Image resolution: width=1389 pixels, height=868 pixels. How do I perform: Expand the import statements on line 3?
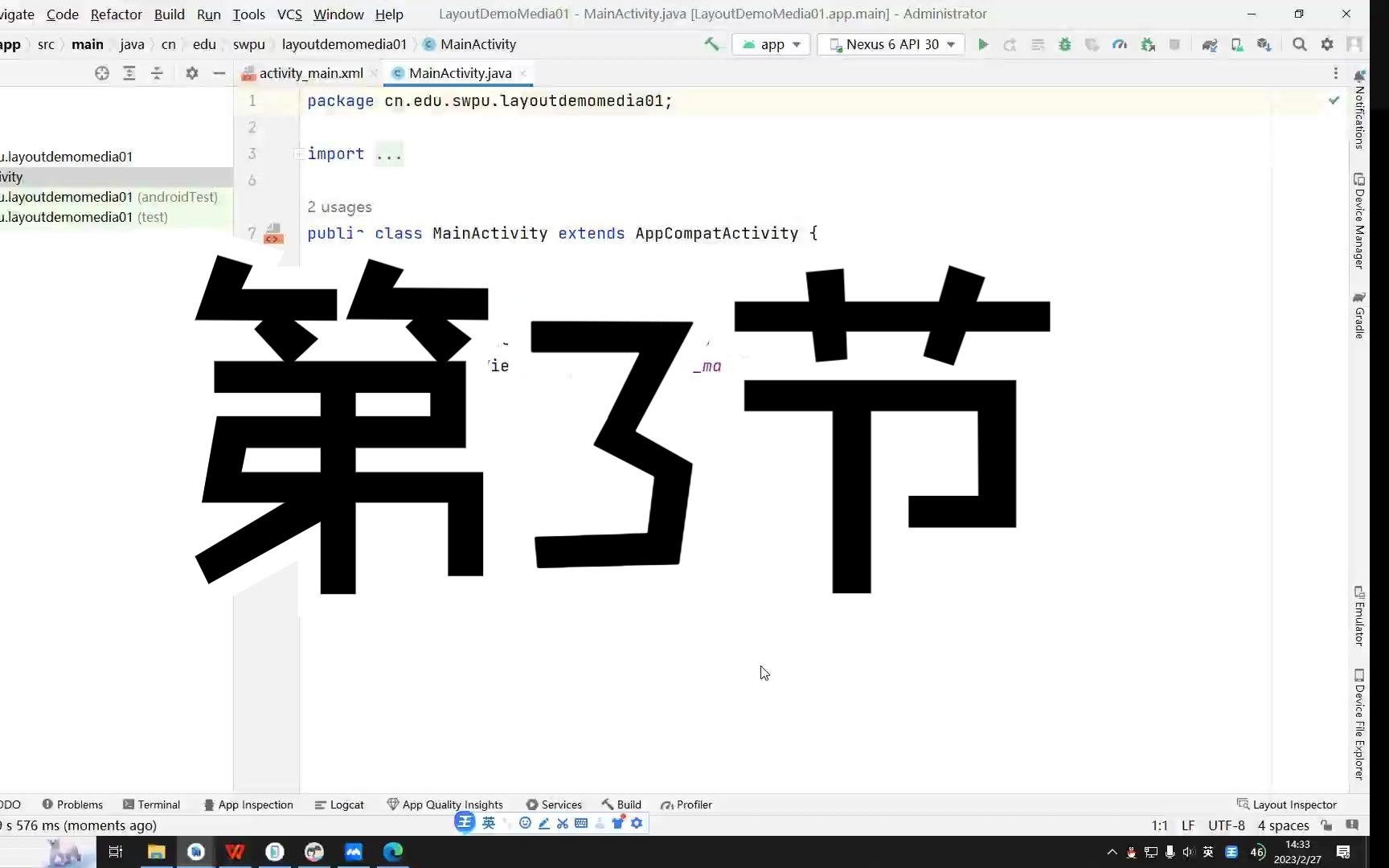(300, 154)
